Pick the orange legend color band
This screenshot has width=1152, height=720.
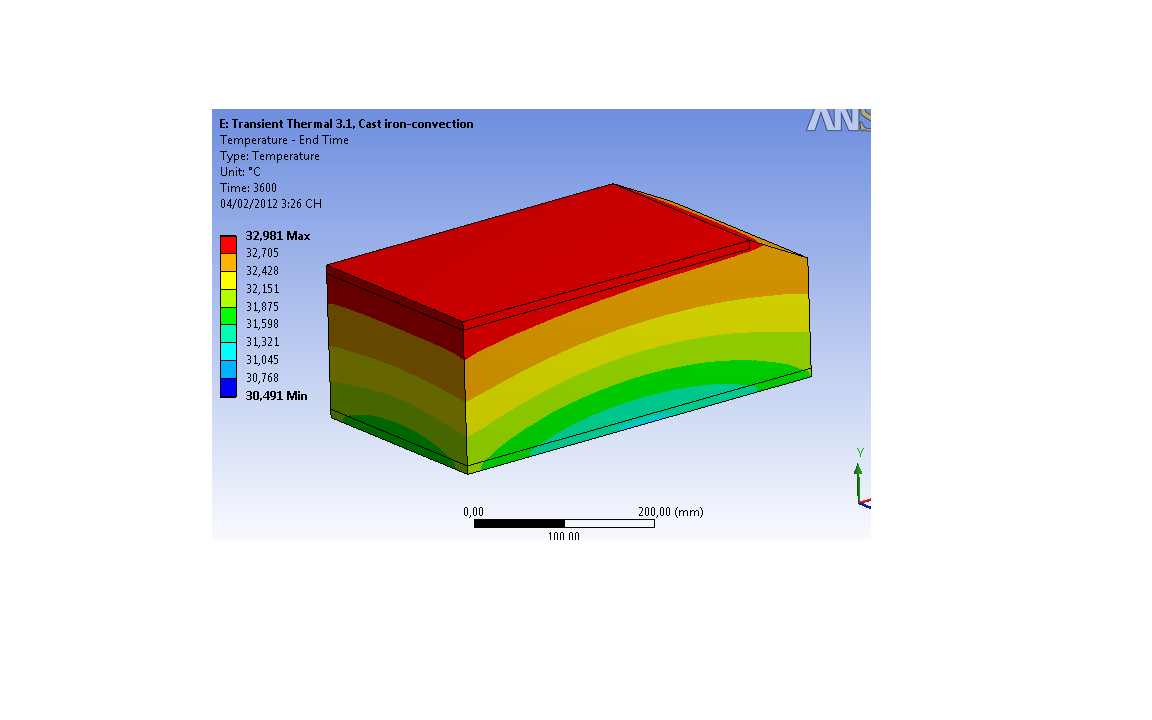pyautogui.click(x=228, y=262)
